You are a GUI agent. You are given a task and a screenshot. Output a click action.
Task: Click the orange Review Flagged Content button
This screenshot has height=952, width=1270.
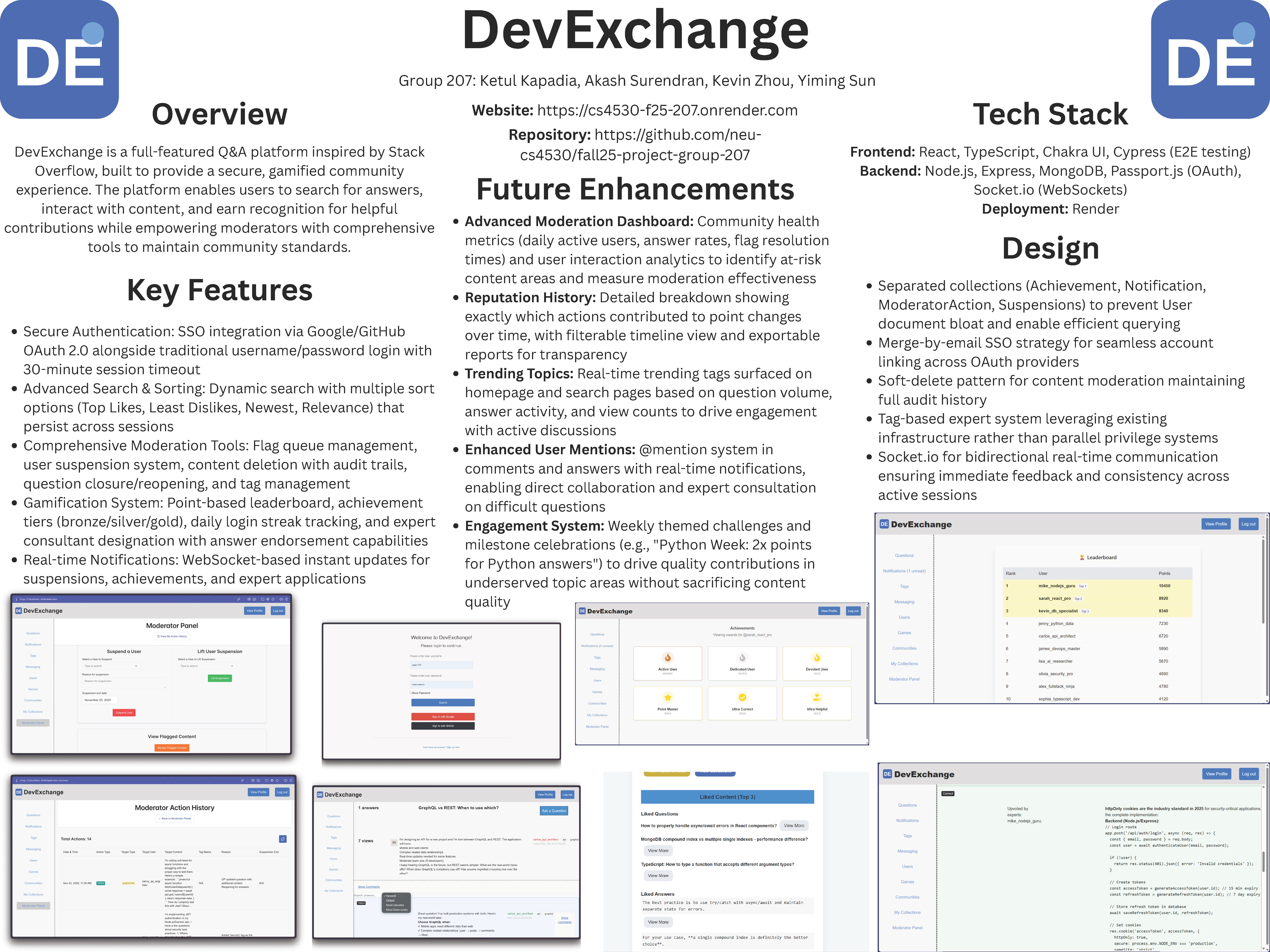[172, 748]
